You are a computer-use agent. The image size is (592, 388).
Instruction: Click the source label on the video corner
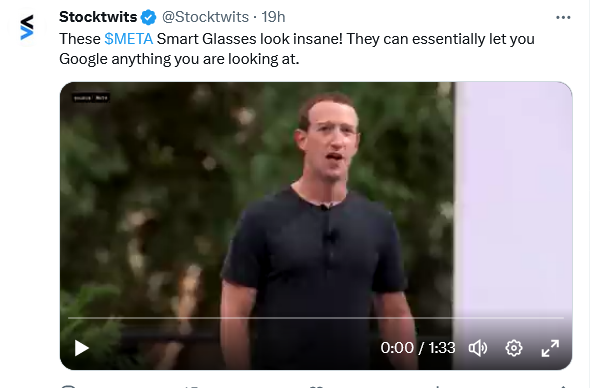coord(91,98)
